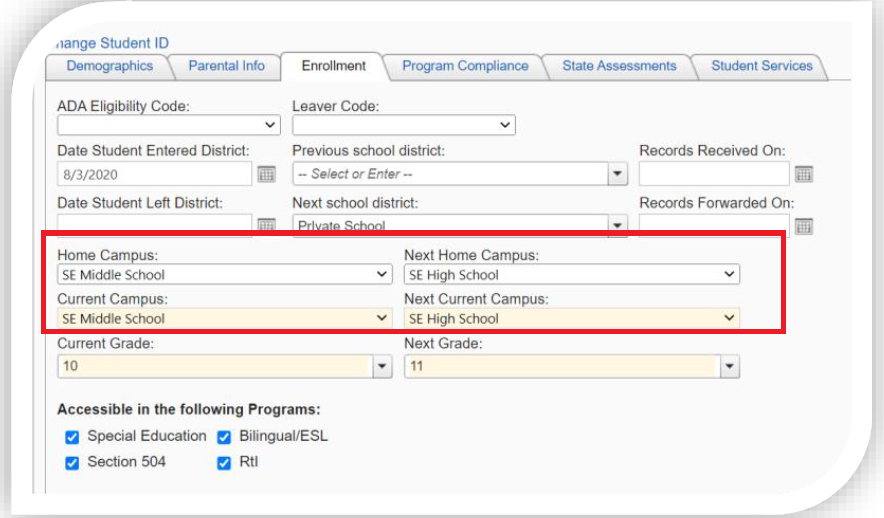The height and width of the screenshot is (518, 884).
Task: Select the Student Services tab
Action: [762, 66]
